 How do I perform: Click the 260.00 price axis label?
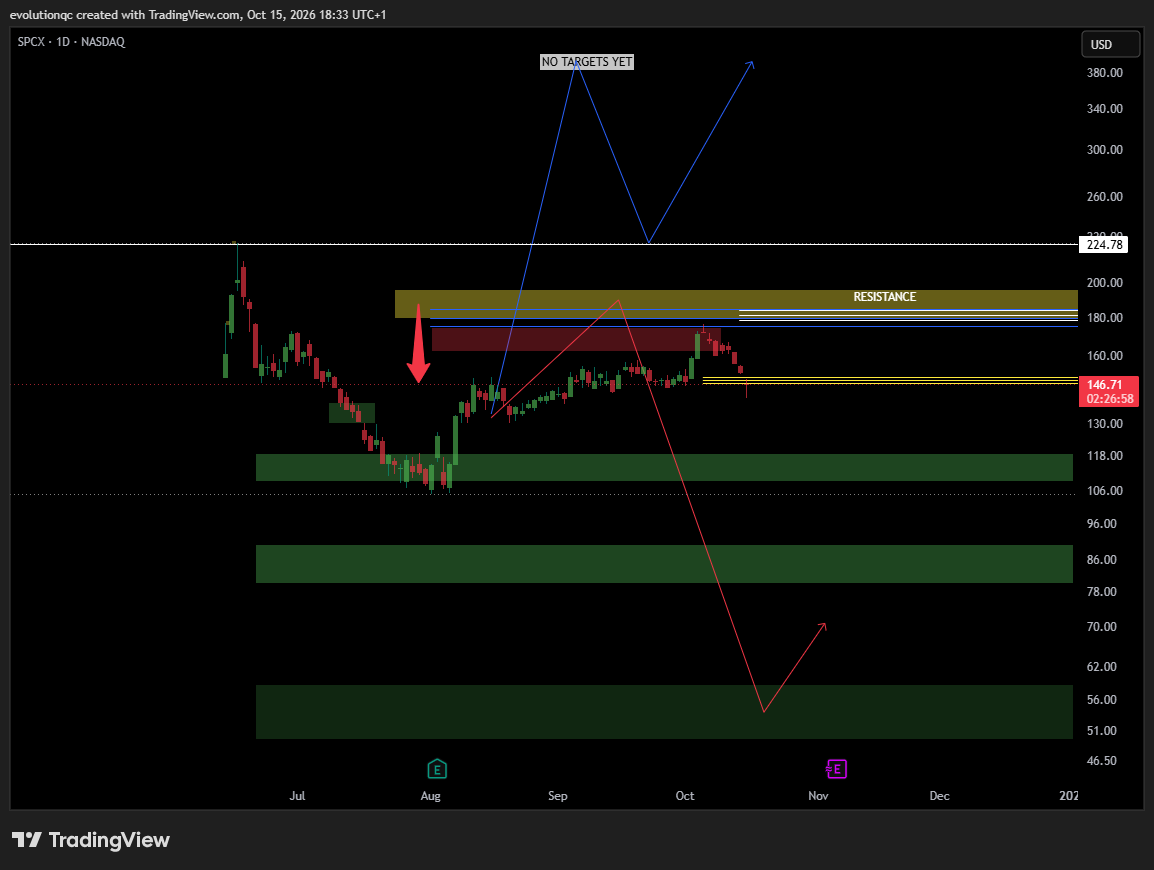pyautogui.click(x=1105, y=197)
